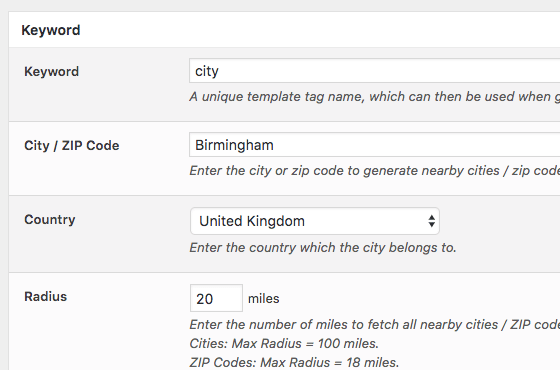Click the 'country which the city belongs to' hint
560x370 pixels.
pos(323,248)
